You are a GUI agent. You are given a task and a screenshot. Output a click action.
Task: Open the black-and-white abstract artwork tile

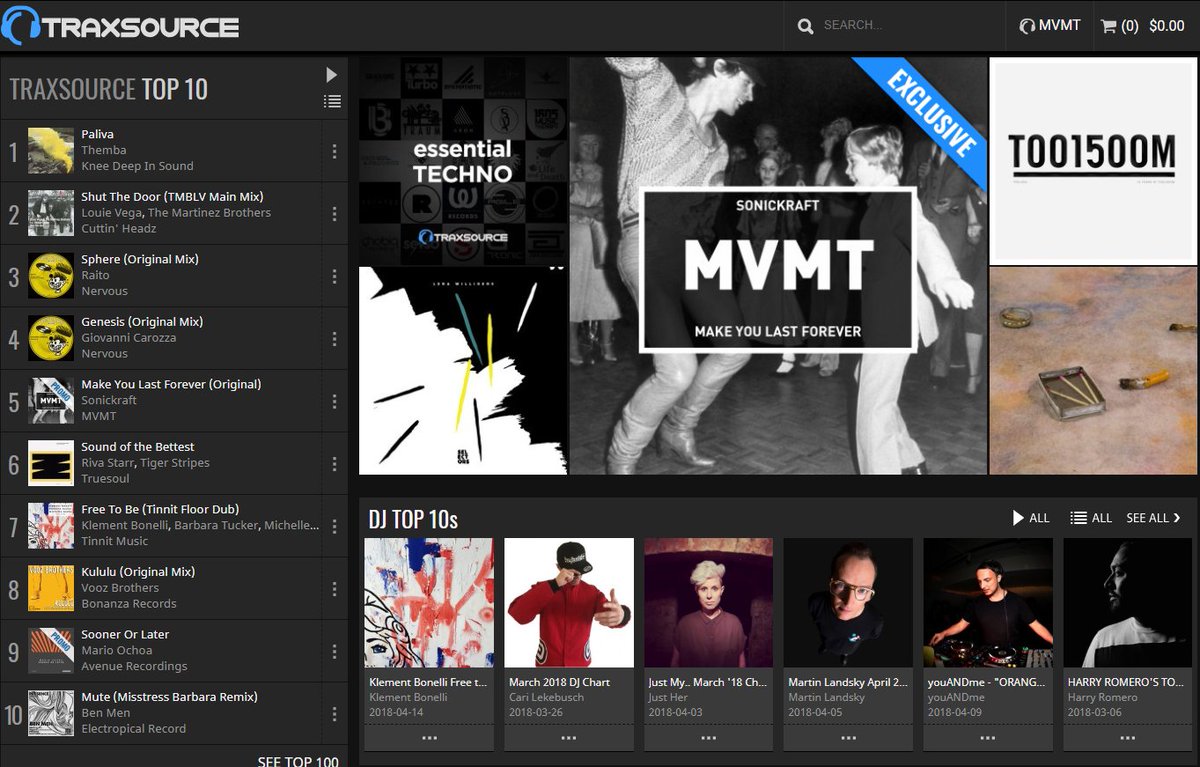[x=463, y=370]
